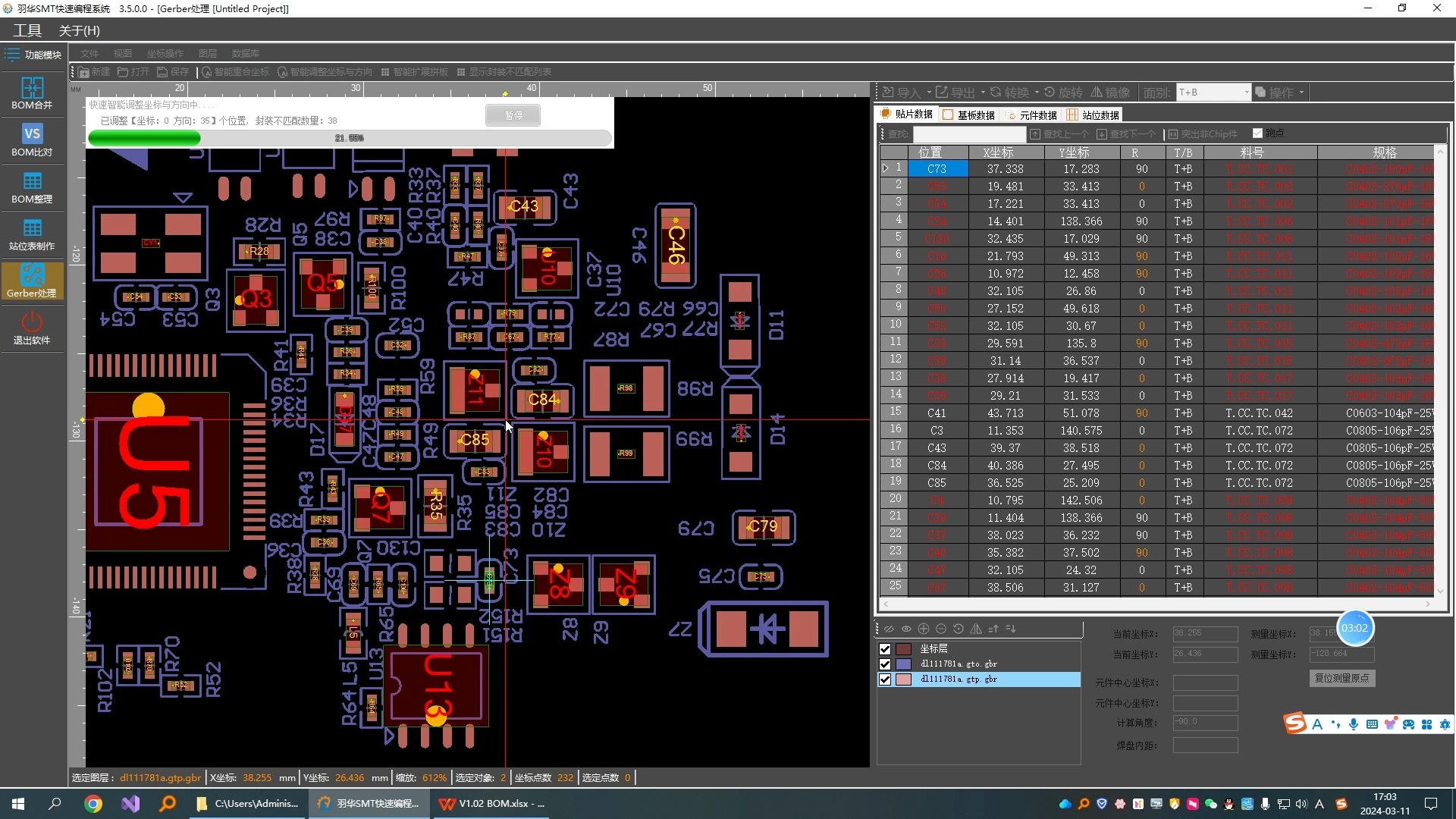Click the 旋转 rotate toolbar button
This screenshot has width=1456, height=819.
click(1063, 93)
